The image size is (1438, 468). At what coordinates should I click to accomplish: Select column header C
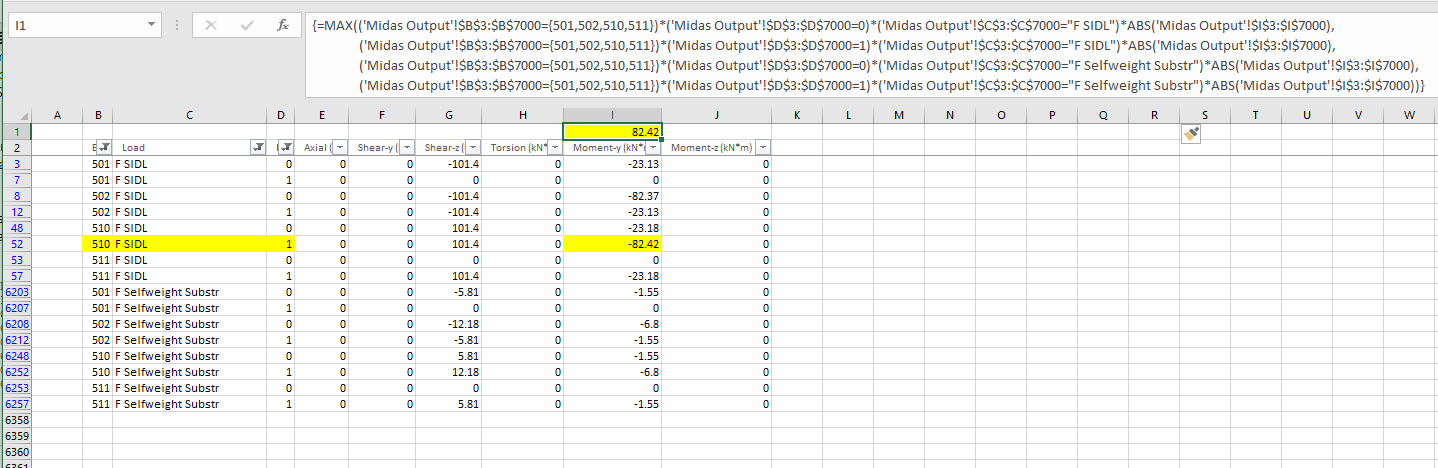tap(189, 115)
